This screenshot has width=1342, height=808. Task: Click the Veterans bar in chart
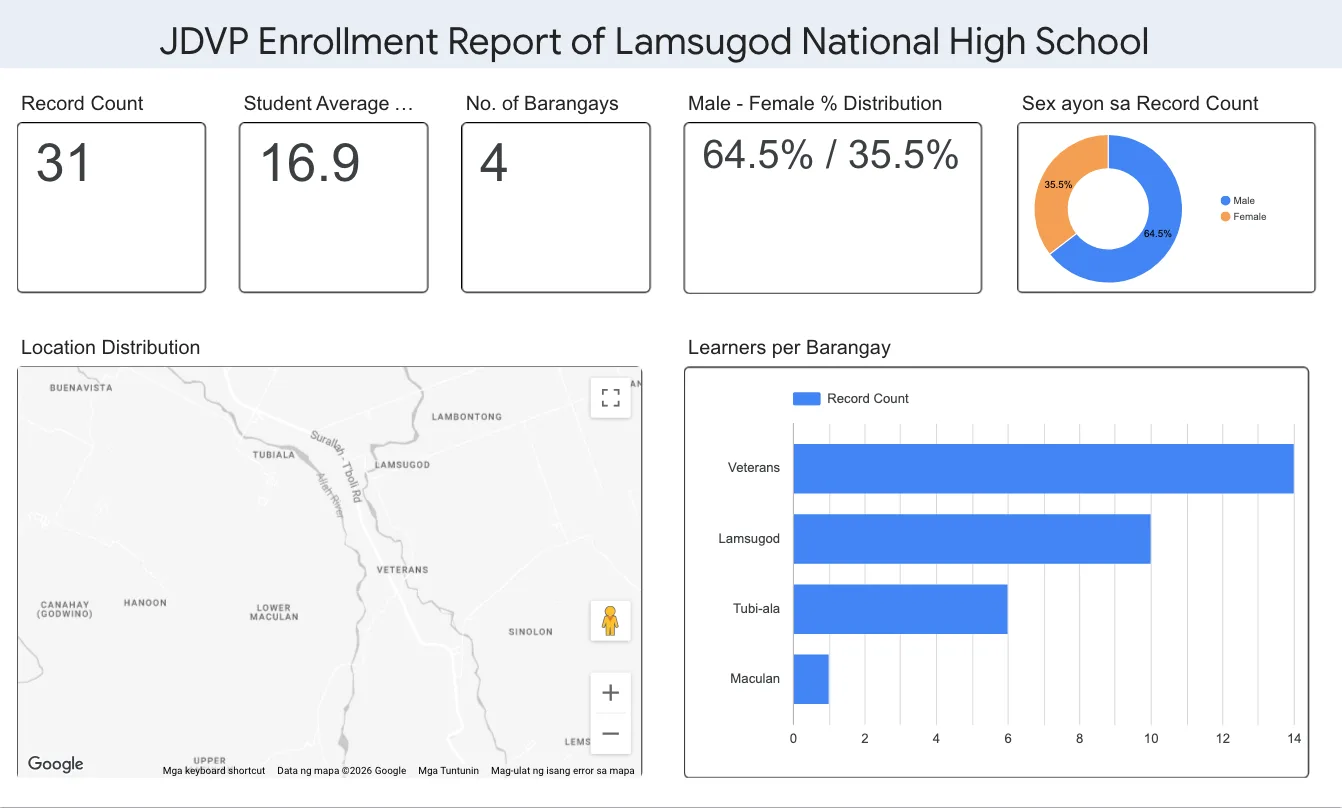point(1043,468)
